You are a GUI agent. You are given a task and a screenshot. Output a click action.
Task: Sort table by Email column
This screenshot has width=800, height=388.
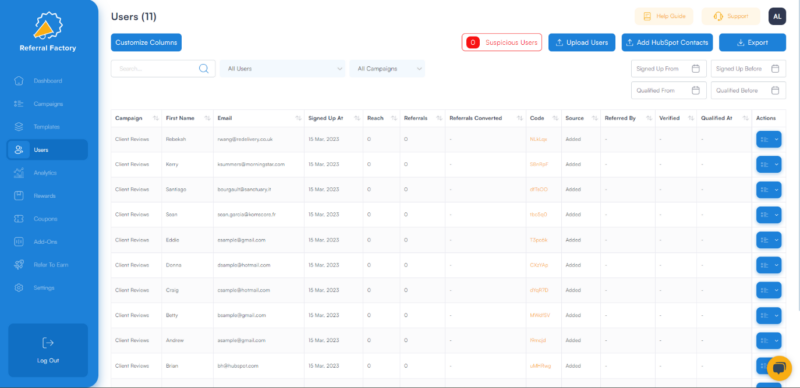pos(298,118)
